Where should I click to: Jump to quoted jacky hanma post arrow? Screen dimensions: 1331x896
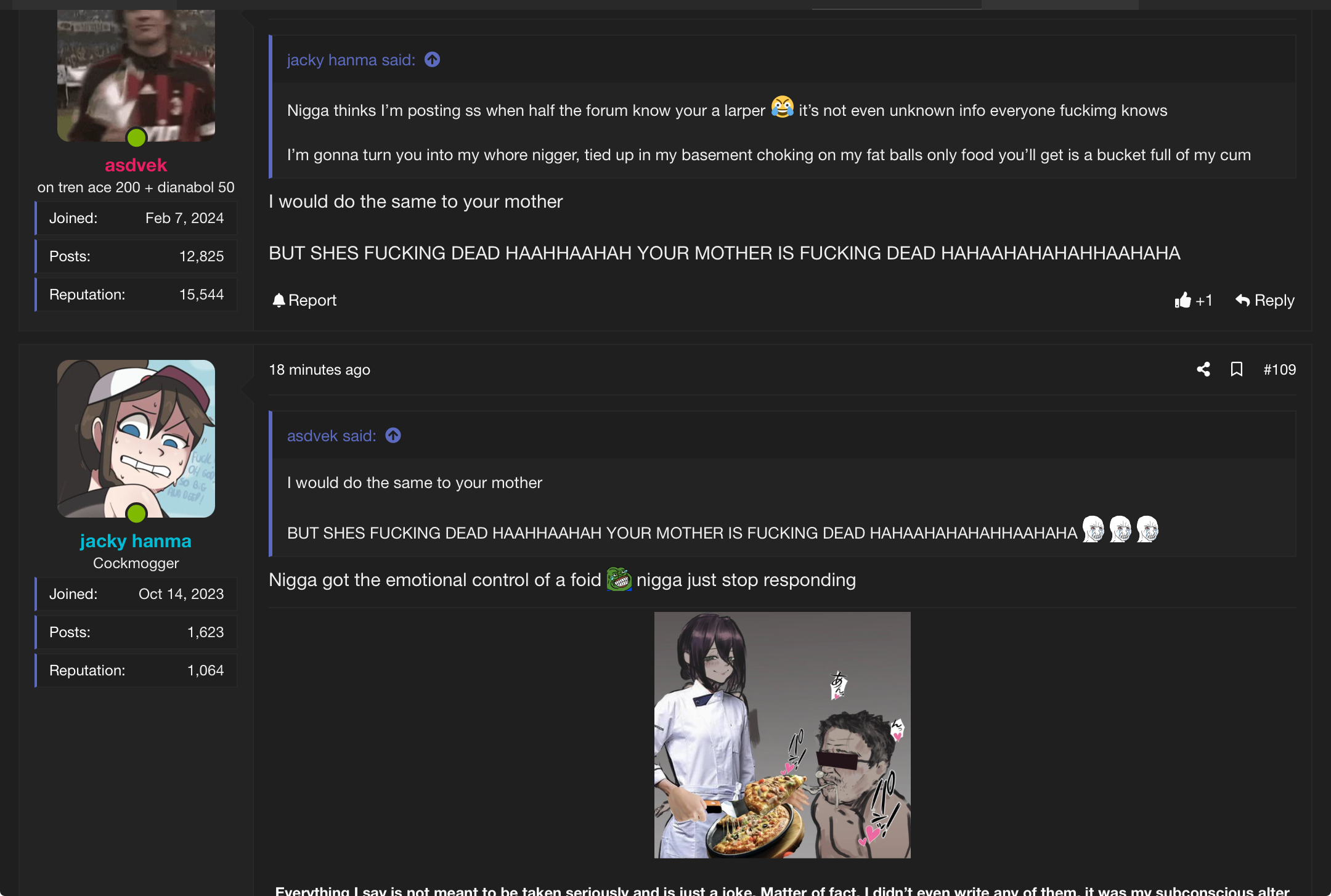click(433, 60)
